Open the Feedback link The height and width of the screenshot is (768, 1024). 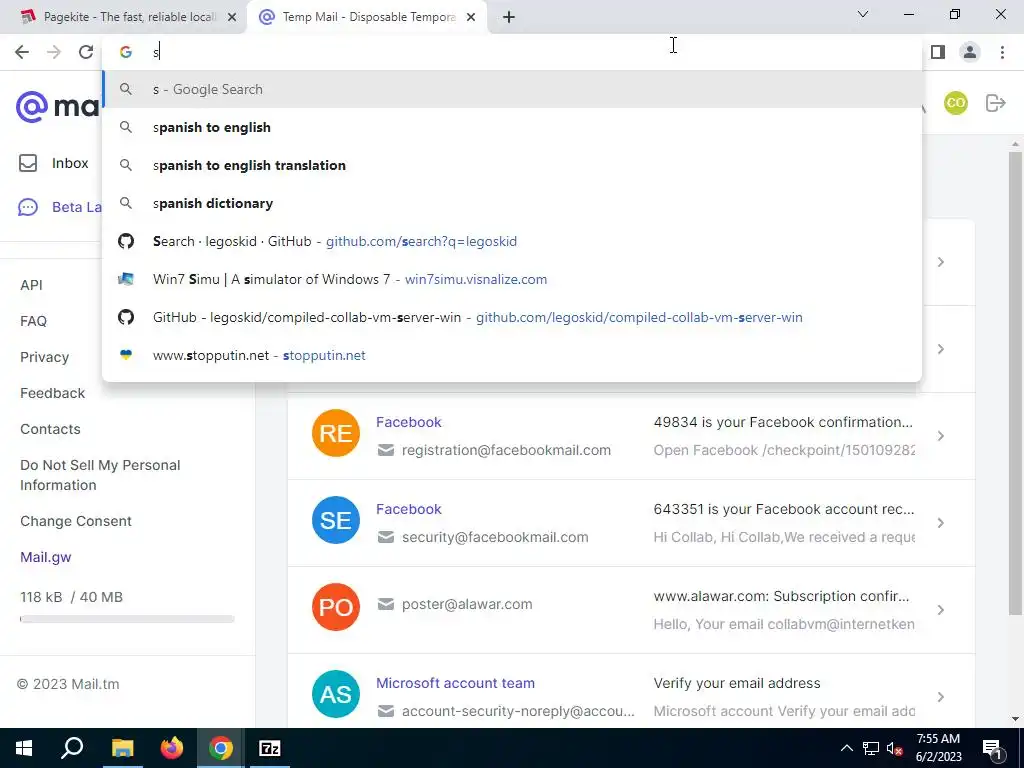[52, 392]
